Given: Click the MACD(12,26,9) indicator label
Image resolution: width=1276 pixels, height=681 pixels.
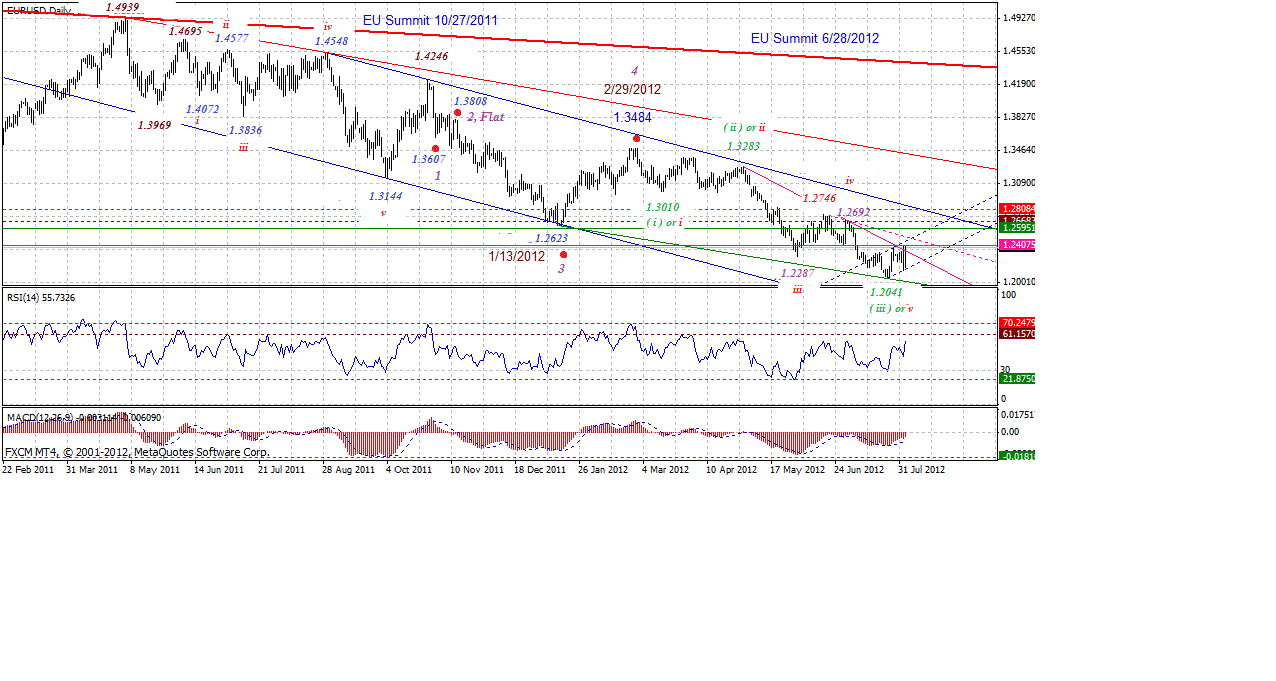Looking at the screenshot, I should (83, 416).
